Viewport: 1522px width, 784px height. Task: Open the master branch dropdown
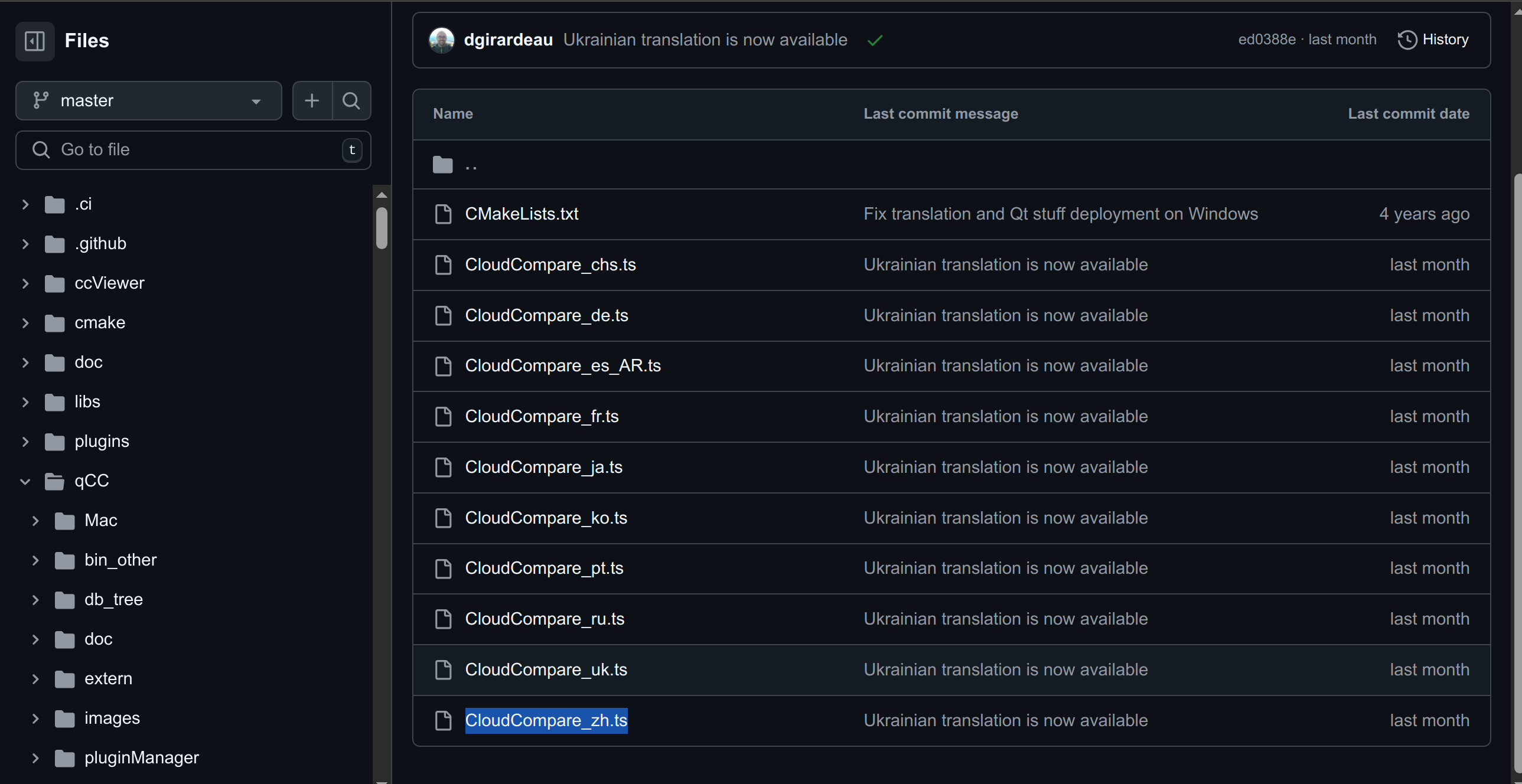[x=148, y=100]
